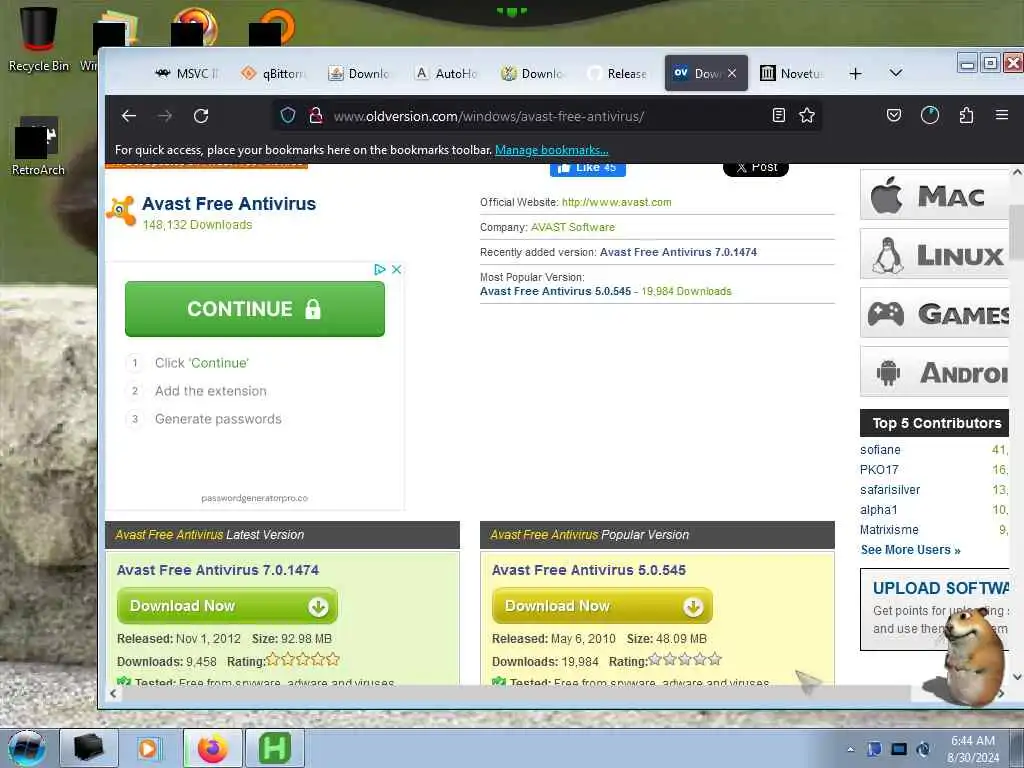Screen dimensions: 1024x768
Task: Open contributor alpha1 profile
Action: click(879, 509)
